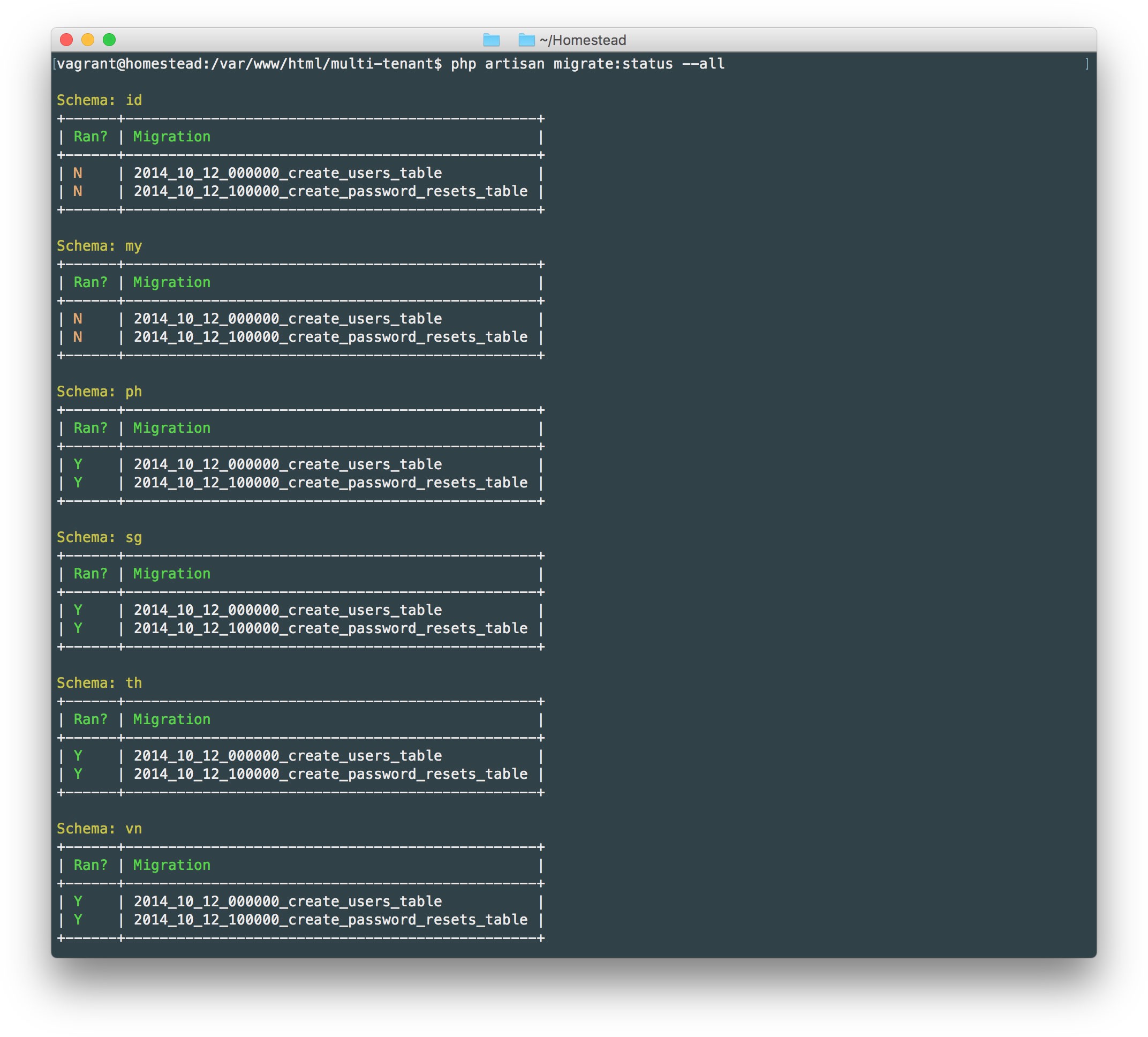Image resolution: width=1148 pixels, height=1037 pixels.
Task: Click create_users_table row under Schema th
Action: pos(288,756)
